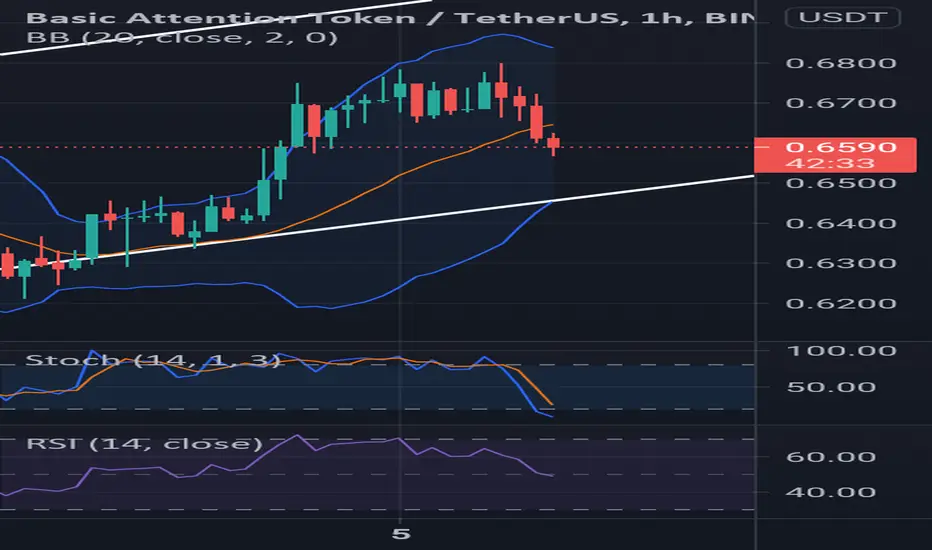
Task: Click the USDT currency button
Action: click(842, 17)
